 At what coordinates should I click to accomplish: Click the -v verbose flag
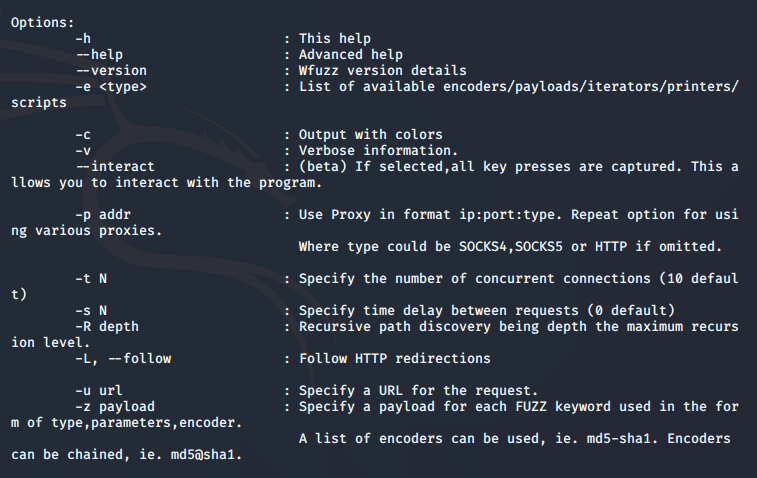coord(83,151)
